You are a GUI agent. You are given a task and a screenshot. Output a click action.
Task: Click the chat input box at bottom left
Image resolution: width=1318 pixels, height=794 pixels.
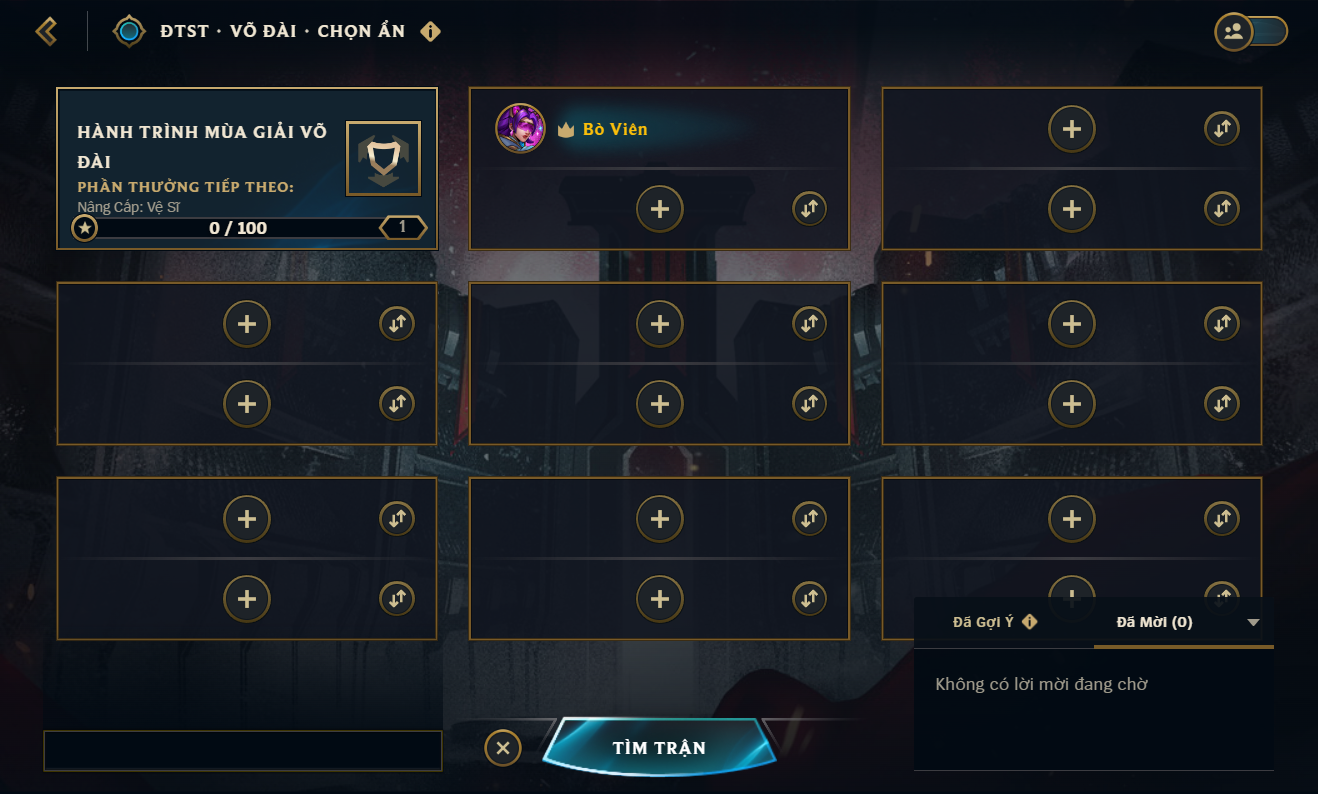243,750
